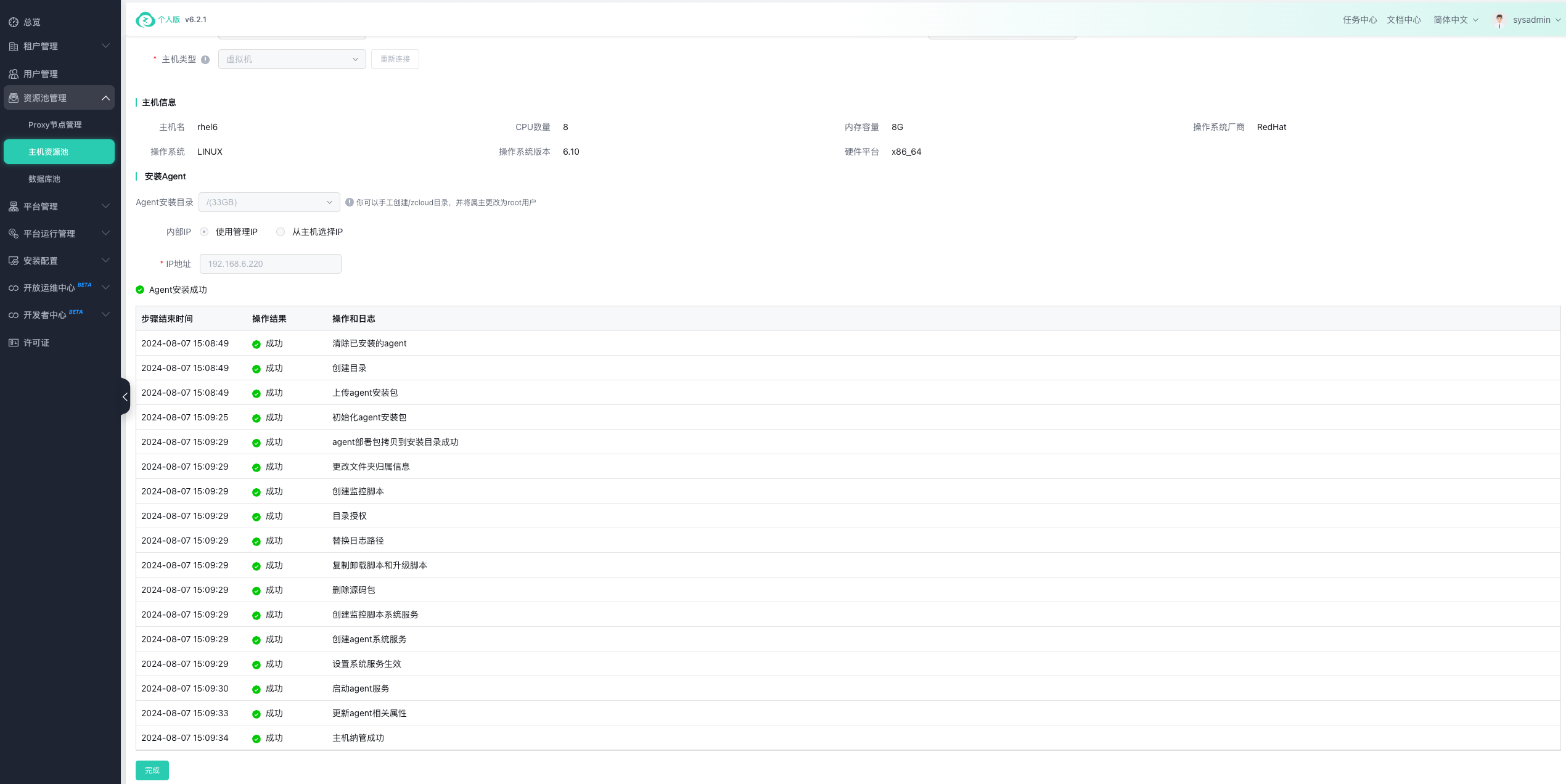1566x784 pixels.
Task: Click the user management (用户管理) people icon
Action: coord(14,74)
